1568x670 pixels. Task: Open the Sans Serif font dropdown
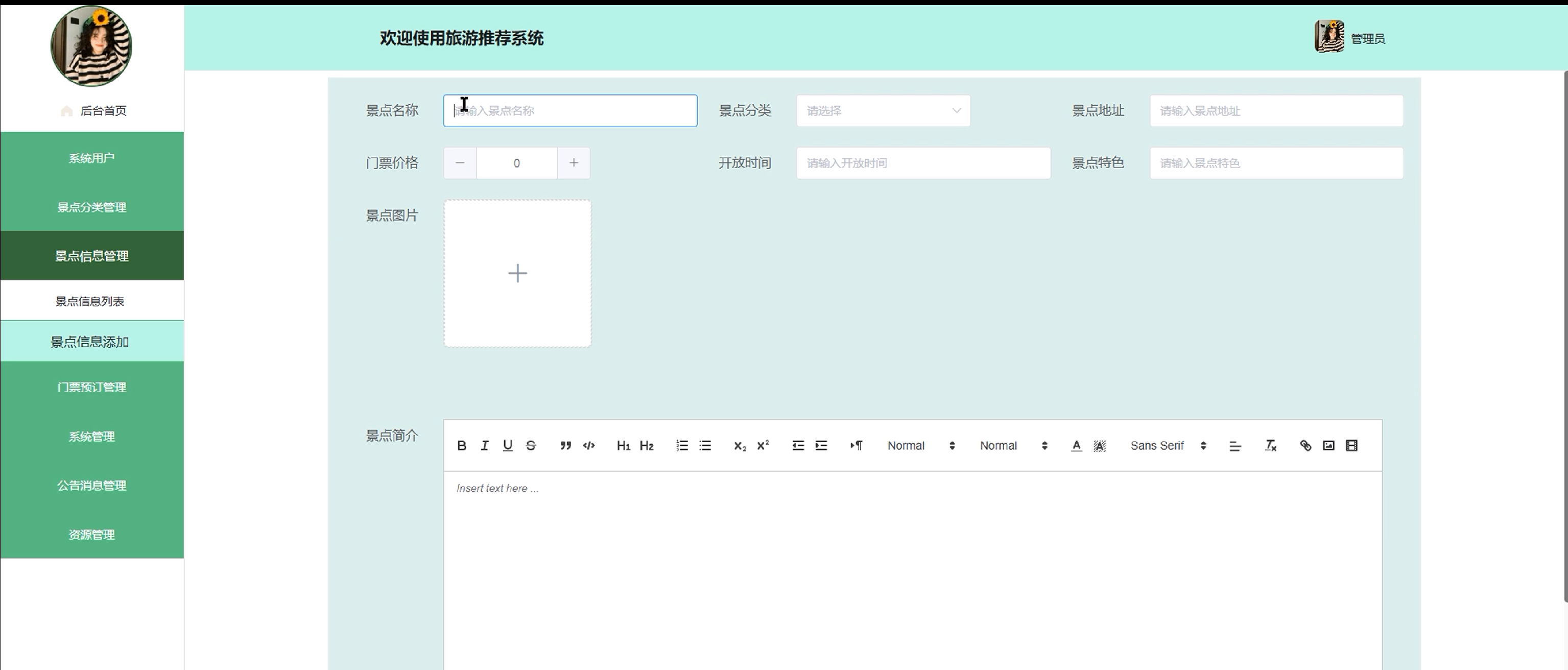(x=1168, y=445)
